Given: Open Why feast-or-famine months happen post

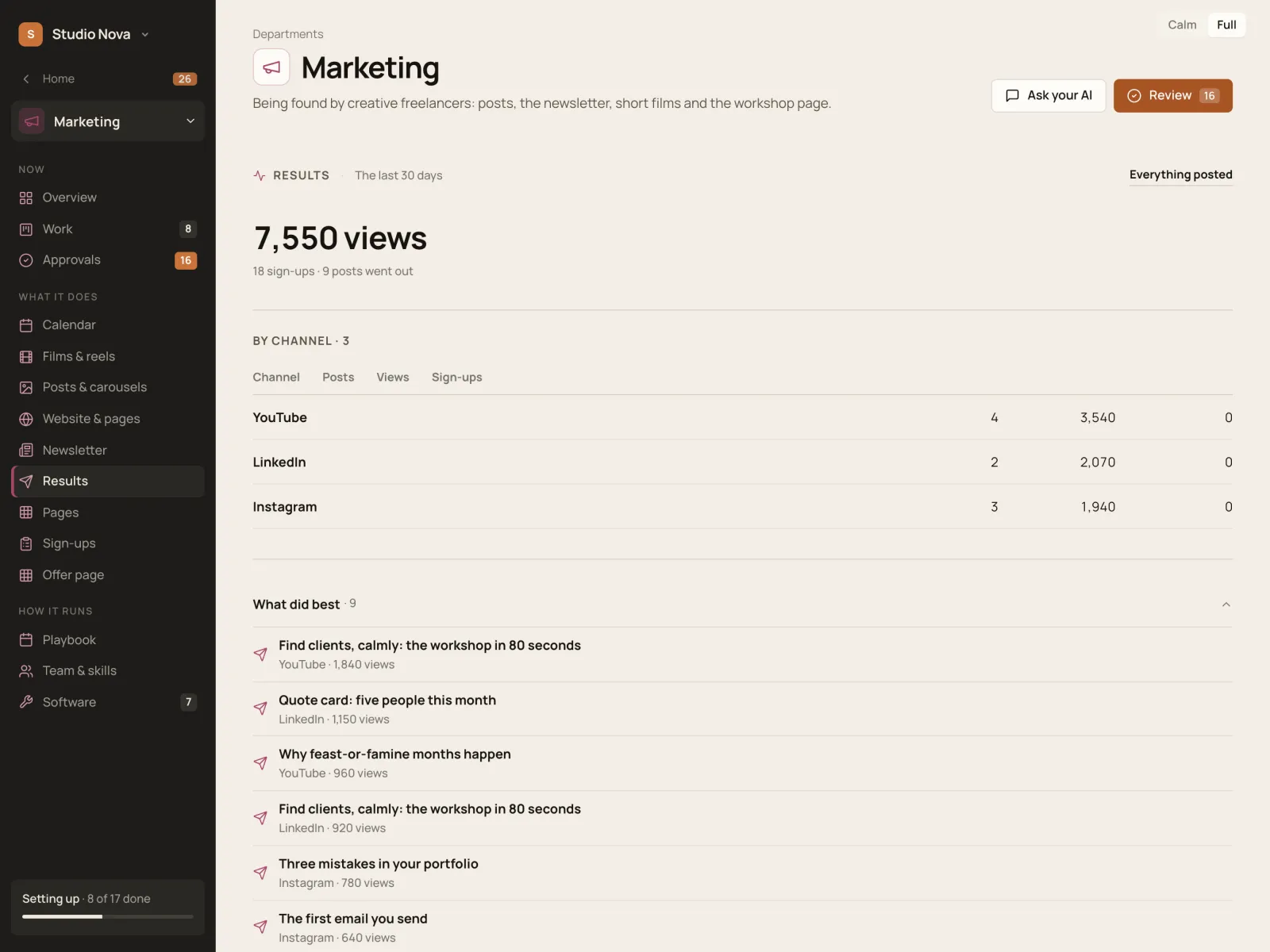Looking at the screenshot, I should coord(743,763).
